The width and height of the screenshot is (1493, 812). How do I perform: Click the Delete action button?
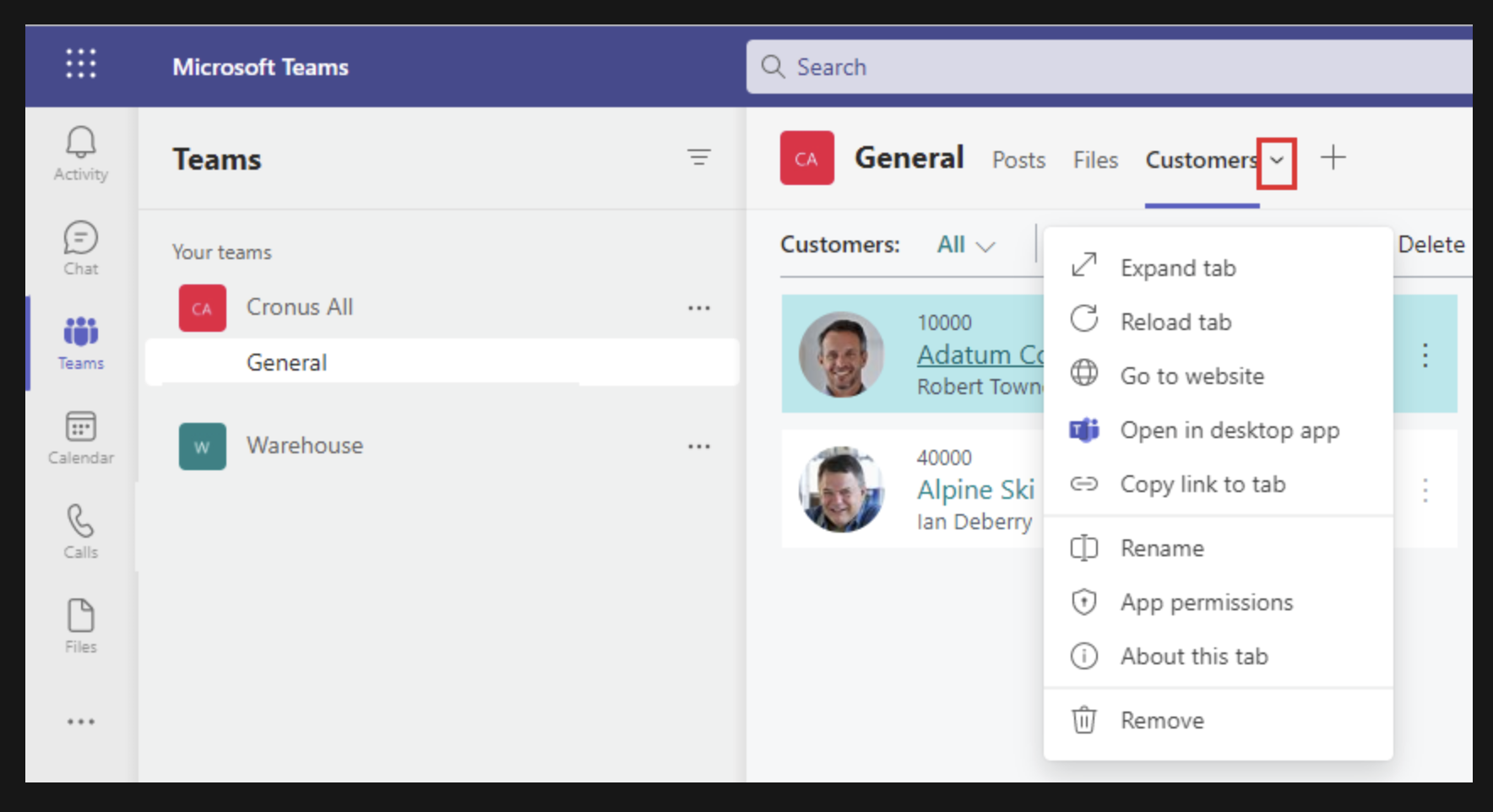click(1431, 245)
